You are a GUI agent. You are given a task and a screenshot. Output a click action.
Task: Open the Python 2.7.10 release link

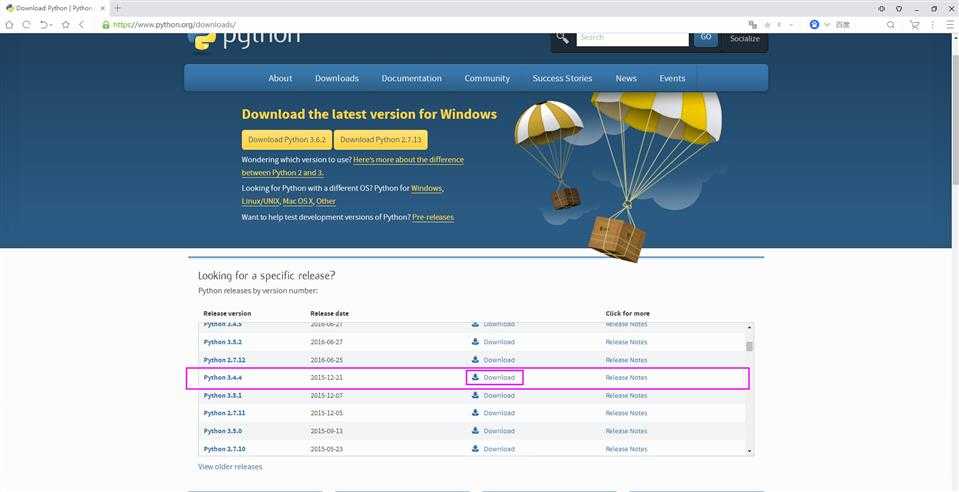pos(224,449)
